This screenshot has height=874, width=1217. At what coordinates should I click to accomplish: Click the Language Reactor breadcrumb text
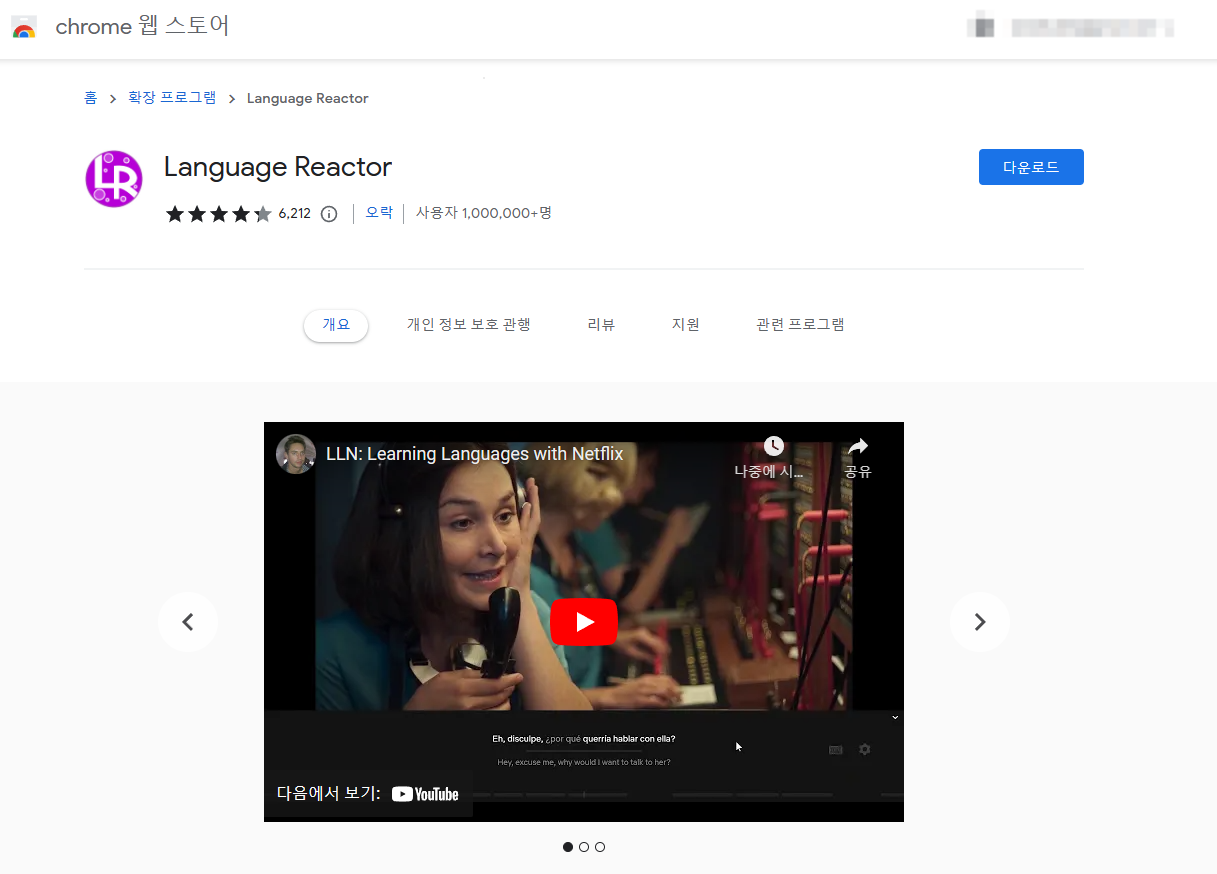click(308, 98)
